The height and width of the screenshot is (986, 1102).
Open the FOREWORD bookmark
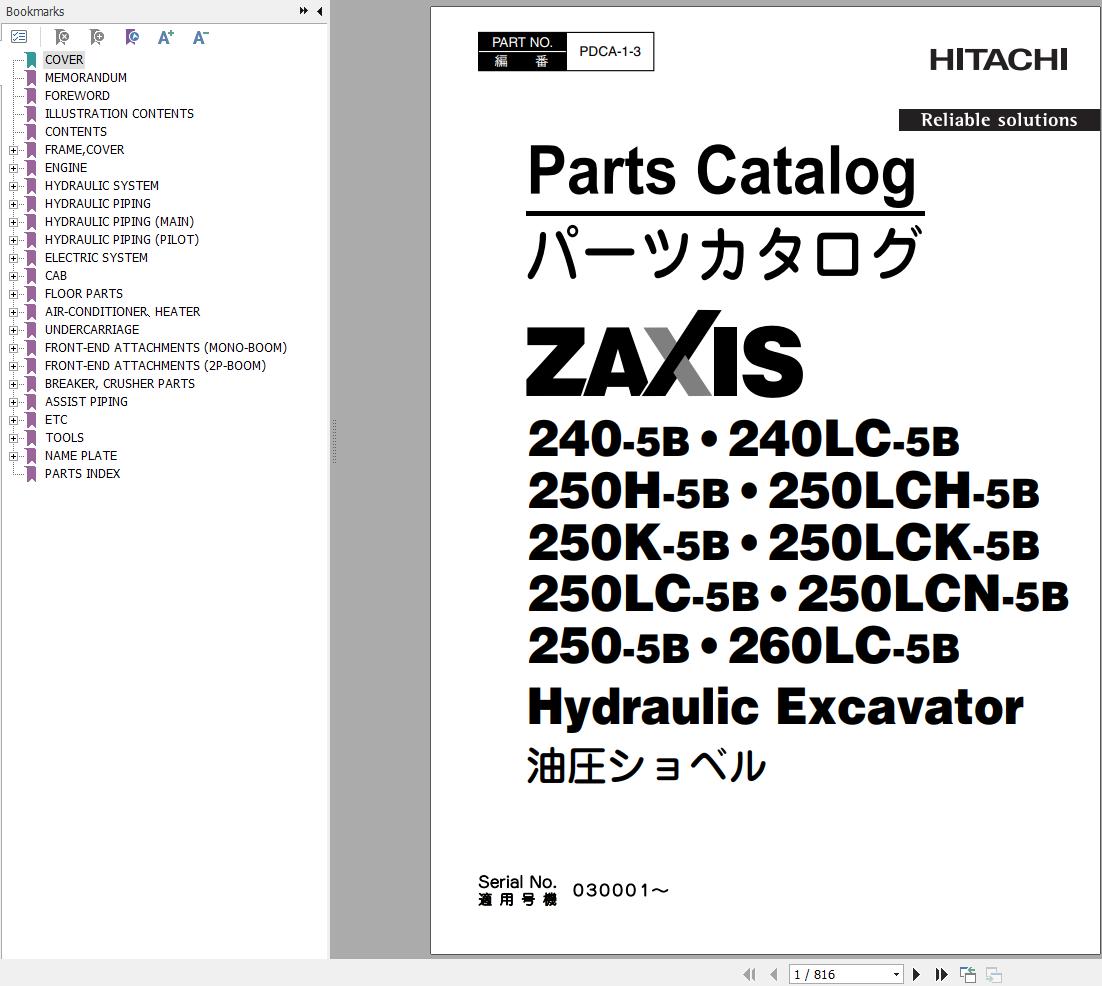(x=77, y=96)
